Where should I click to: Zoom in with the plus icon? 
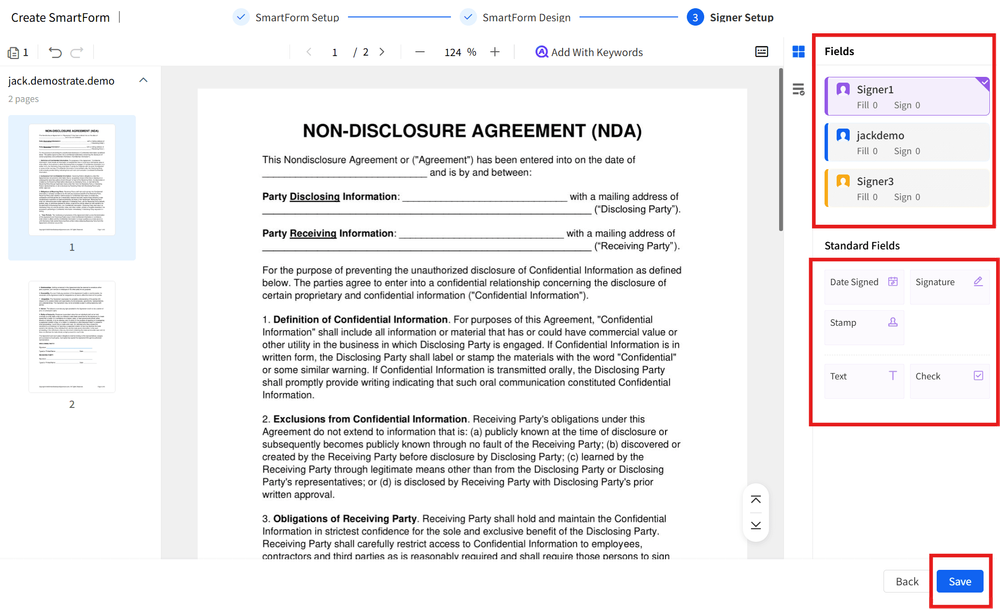(495, 52)
